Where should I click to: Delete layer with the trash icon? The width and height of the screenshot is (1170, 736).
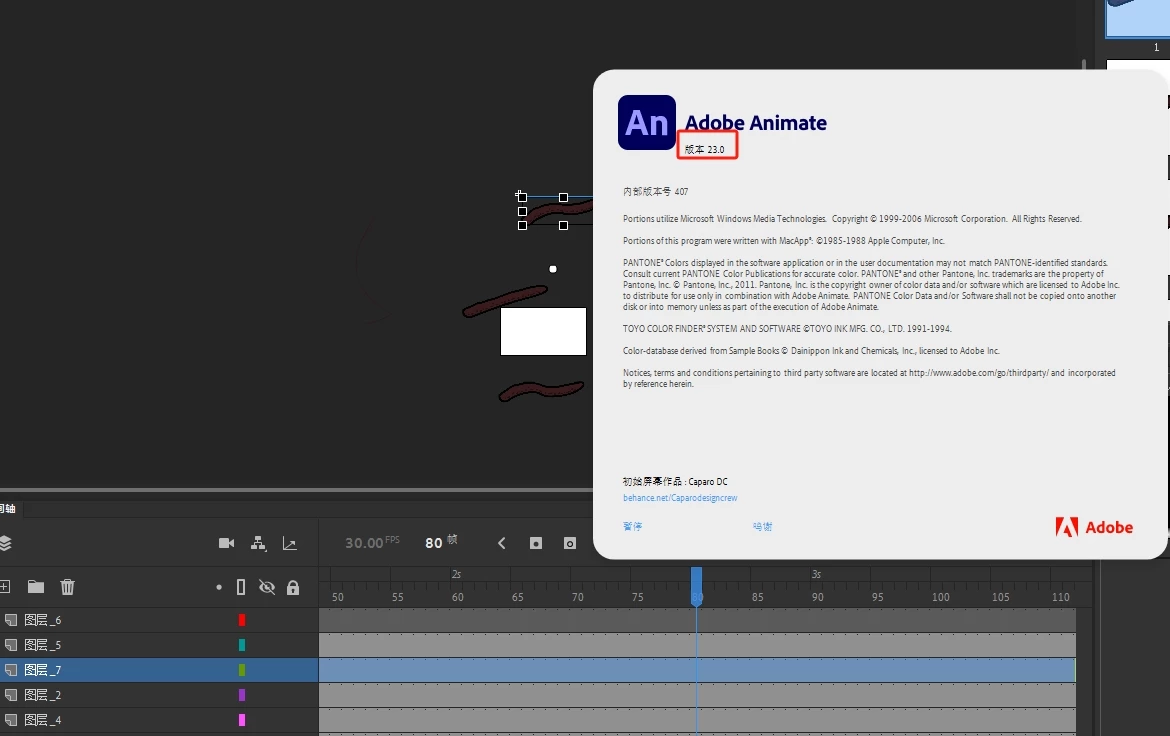67,587
